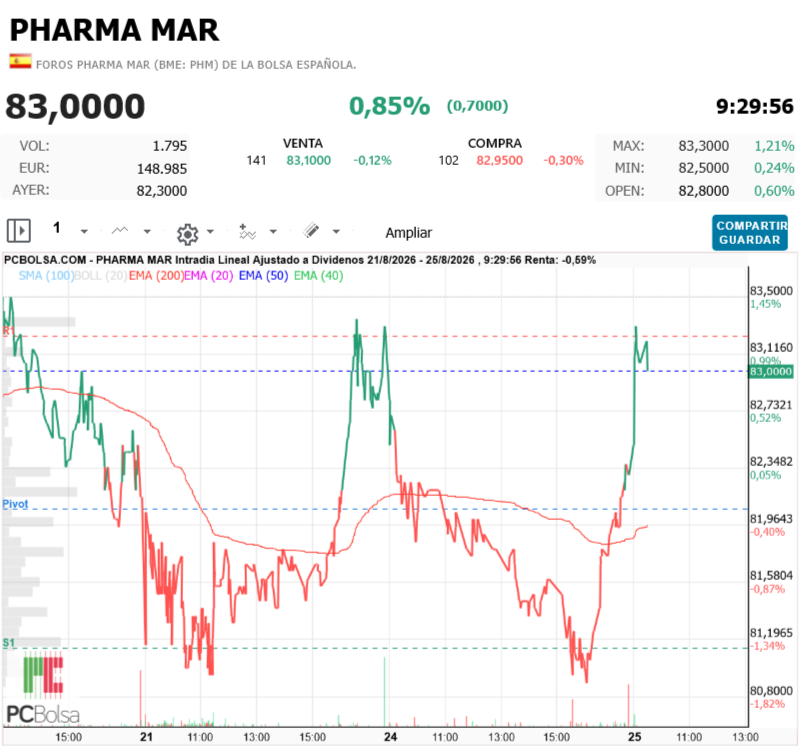This screenshot has width=800, height=746.
Task: Expand the indicators dropdown arrow
Action: click(273, 232)
